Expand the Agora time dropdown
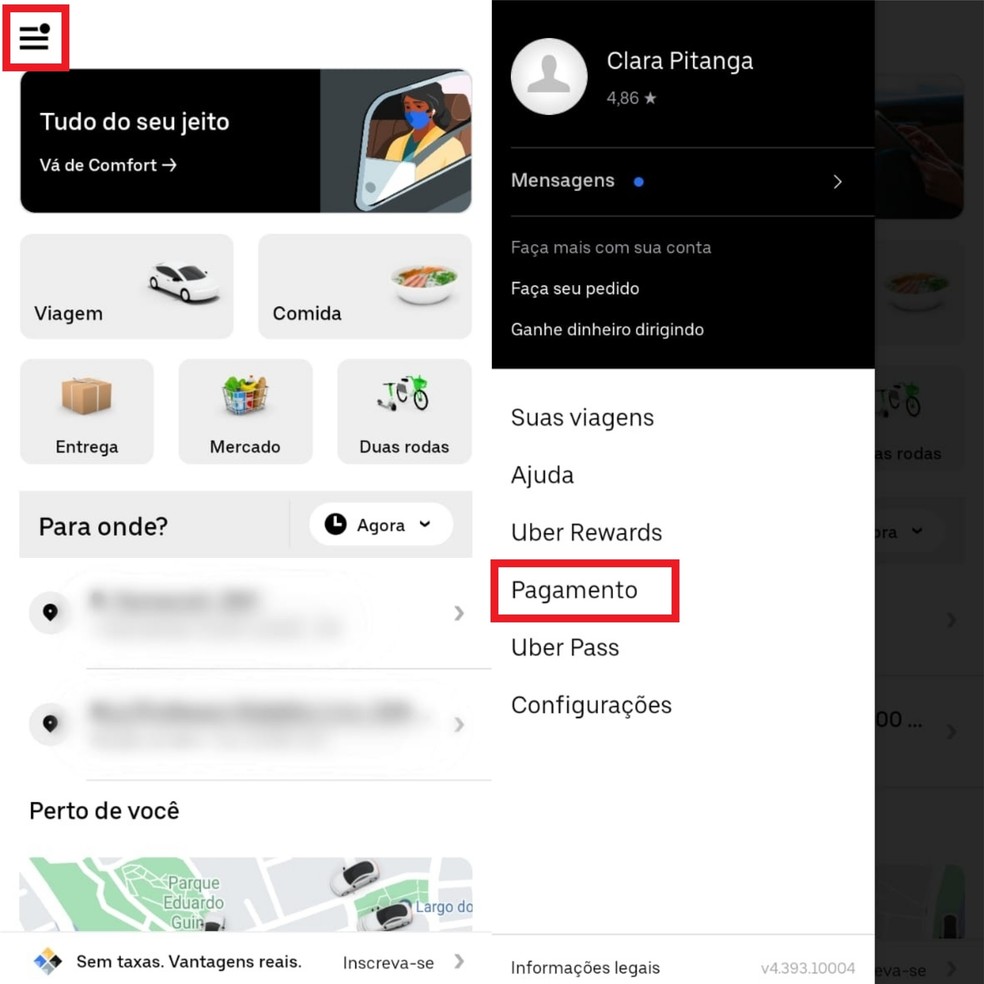The image size is (984, 984). coord(381,524)
